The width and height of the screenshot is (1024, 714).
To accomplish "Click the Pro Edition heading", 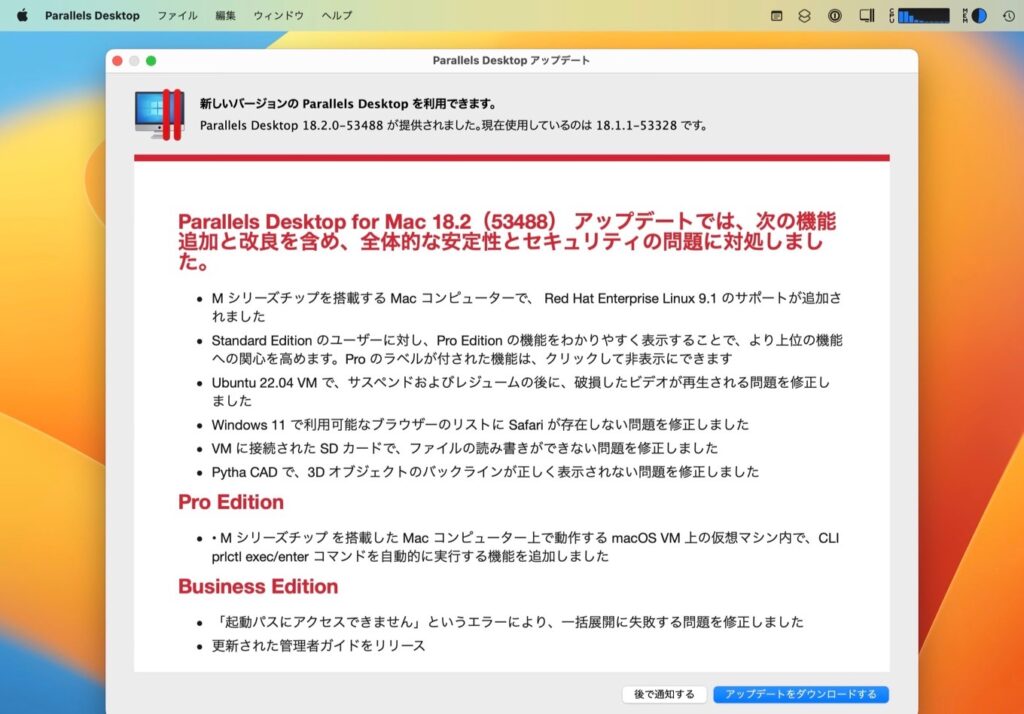I will [x=231, y=502].
